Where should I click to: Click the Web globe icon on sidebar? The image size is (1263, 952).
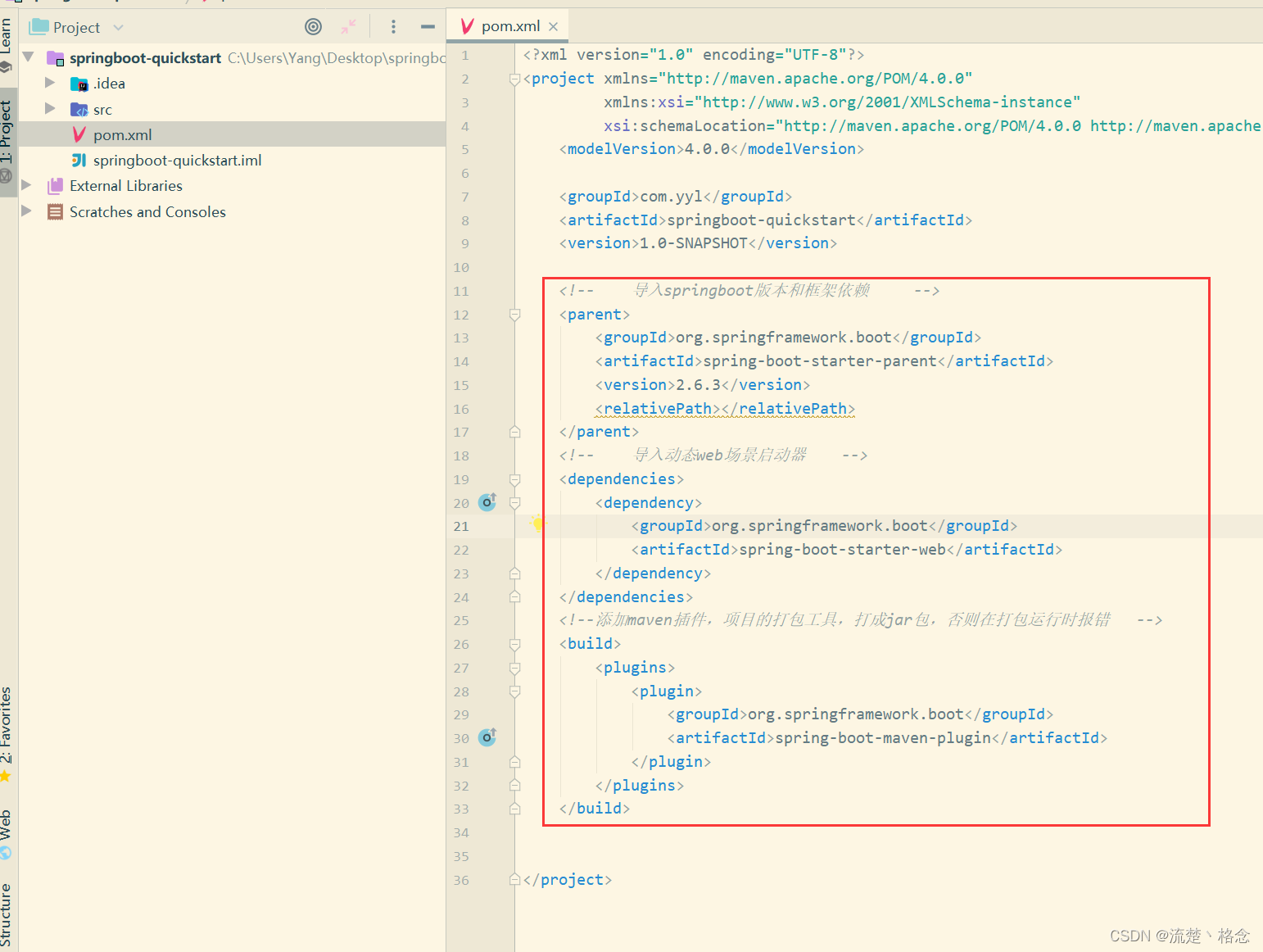(x=6, y=853)
